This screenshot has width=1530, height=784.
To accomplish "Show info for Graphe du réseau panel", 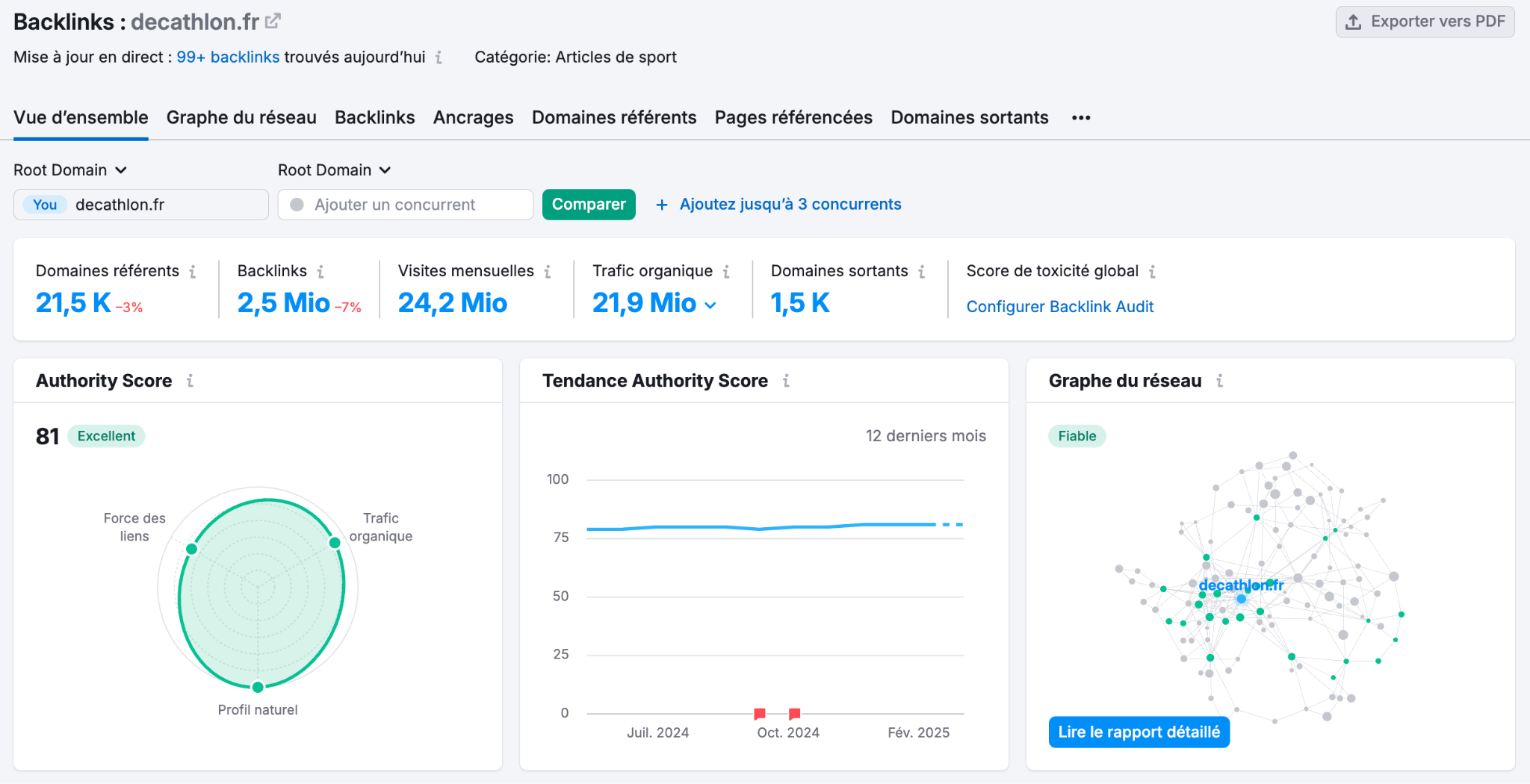I will (x=1219, y=381).
